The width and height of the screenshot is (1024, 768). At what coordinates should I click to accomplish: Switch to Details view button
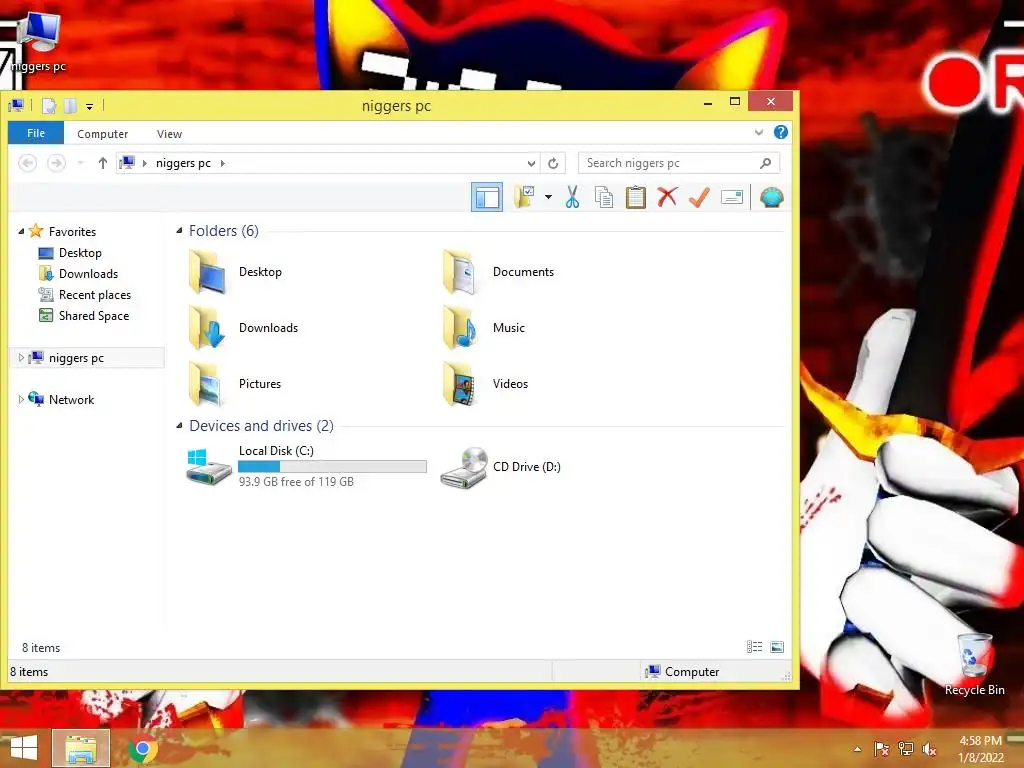tap(754, 647)
